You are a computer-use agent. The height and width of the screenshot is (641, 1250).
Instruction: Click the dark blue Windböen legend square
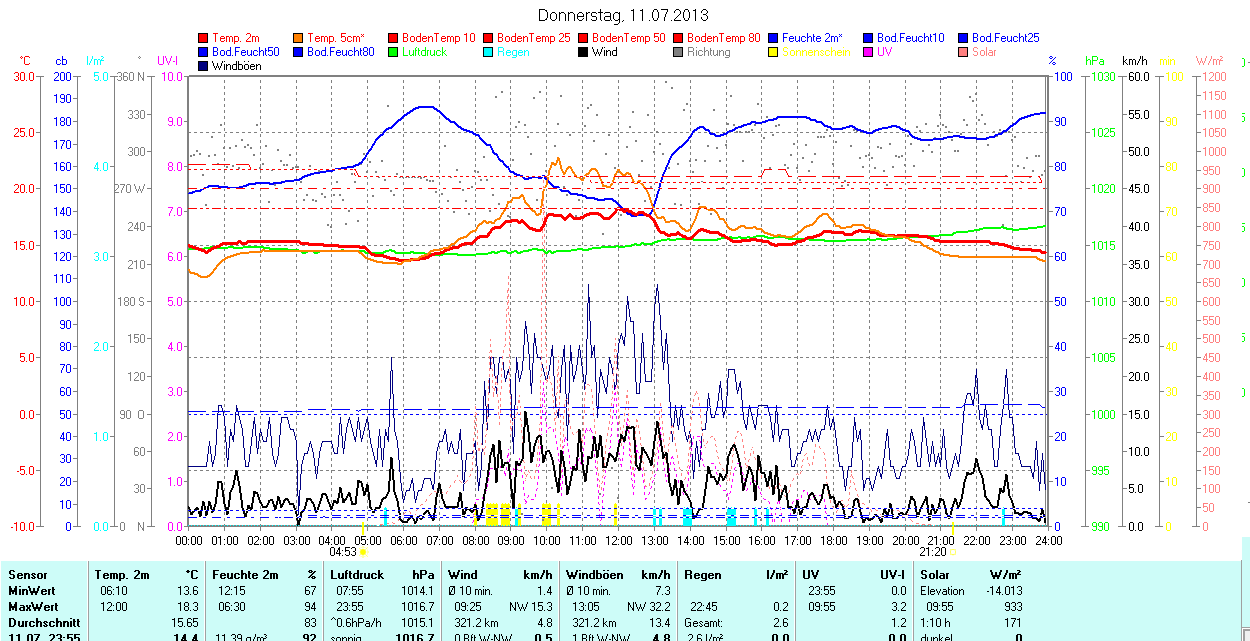click(x=204, y=66)
